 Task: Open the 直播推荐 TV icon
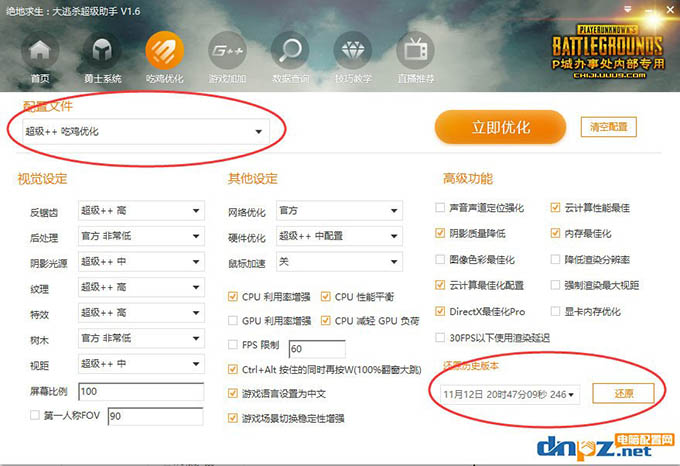coord(415,52)
